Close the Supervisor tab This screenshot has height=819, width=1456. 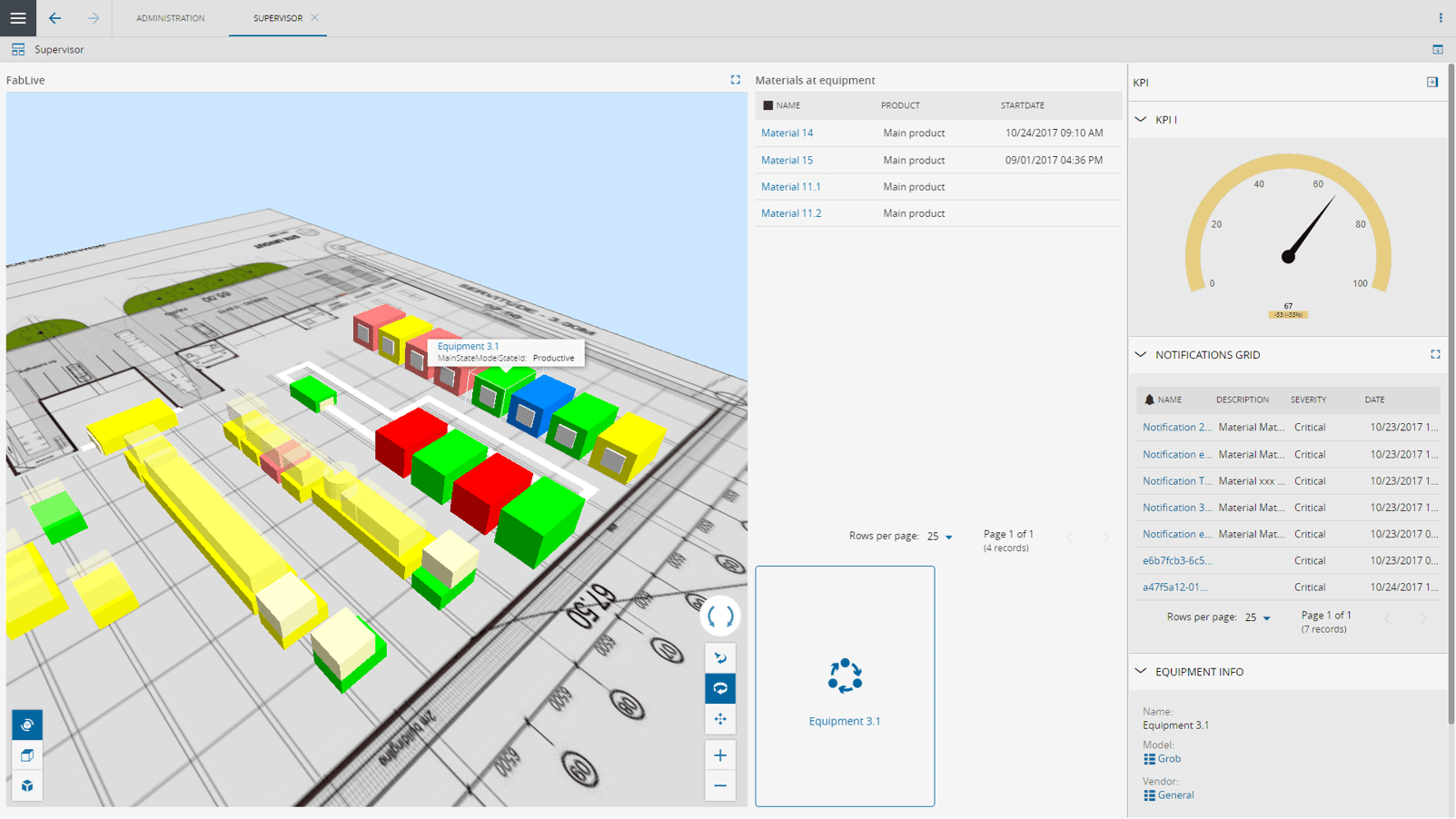tap(315, 18)
